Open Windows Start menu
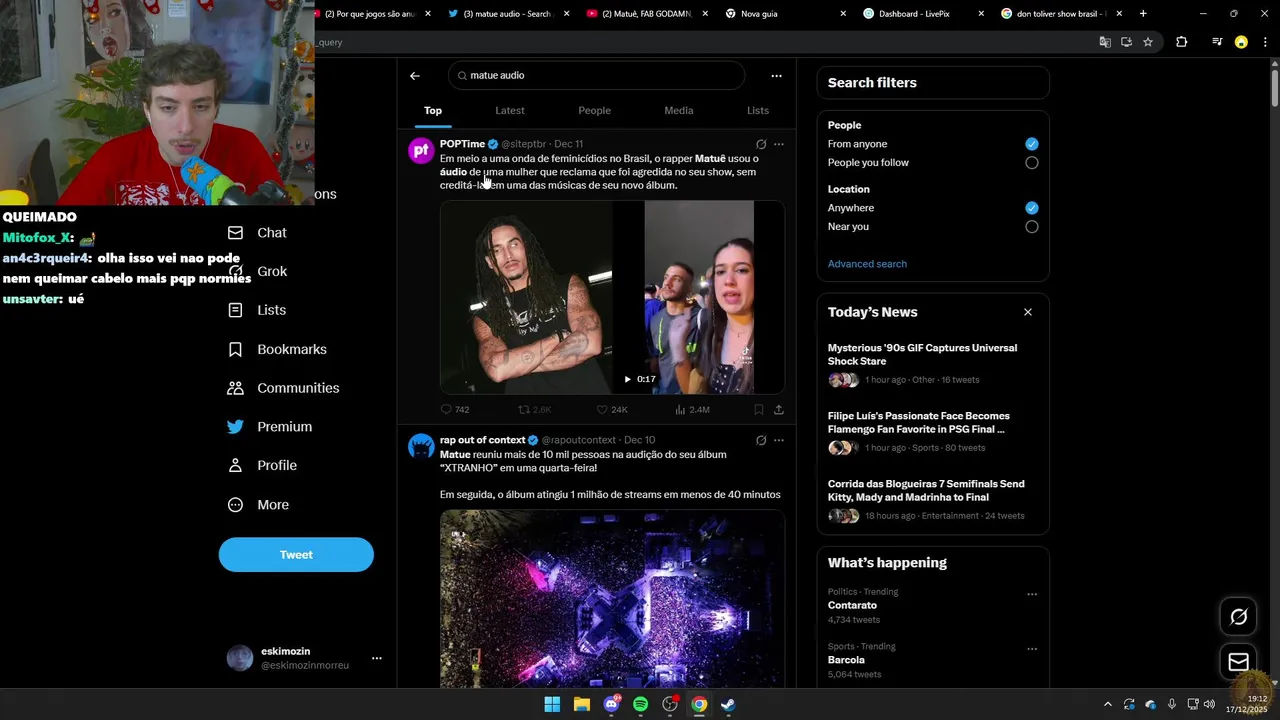 tap(552, 705)
